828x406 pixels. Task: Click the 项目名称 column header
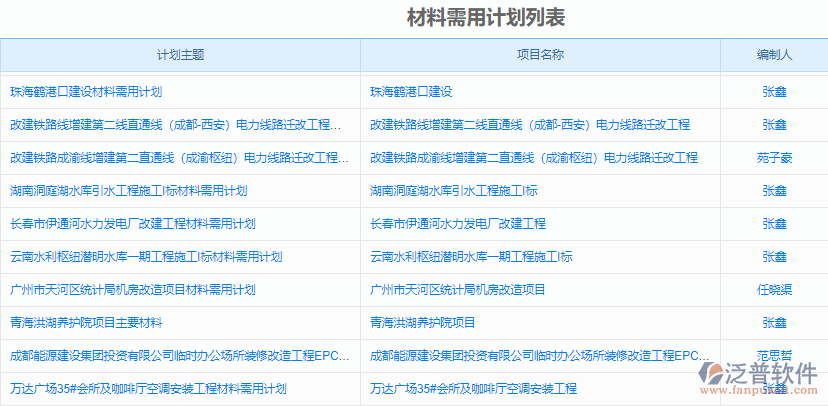point(540,55)
